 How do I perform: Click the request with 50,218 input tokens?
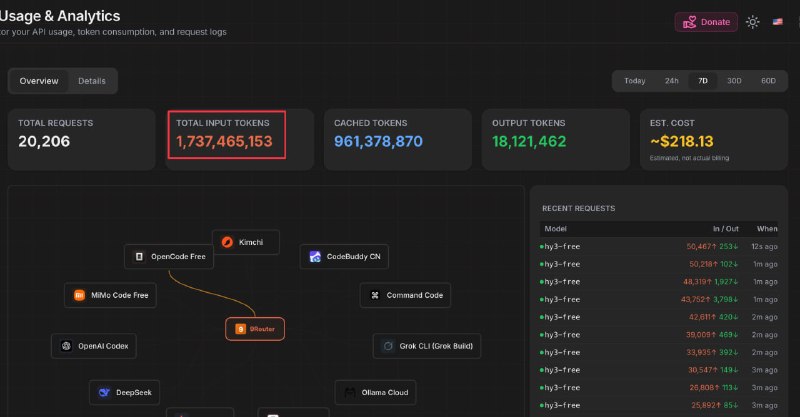(659, 264)
